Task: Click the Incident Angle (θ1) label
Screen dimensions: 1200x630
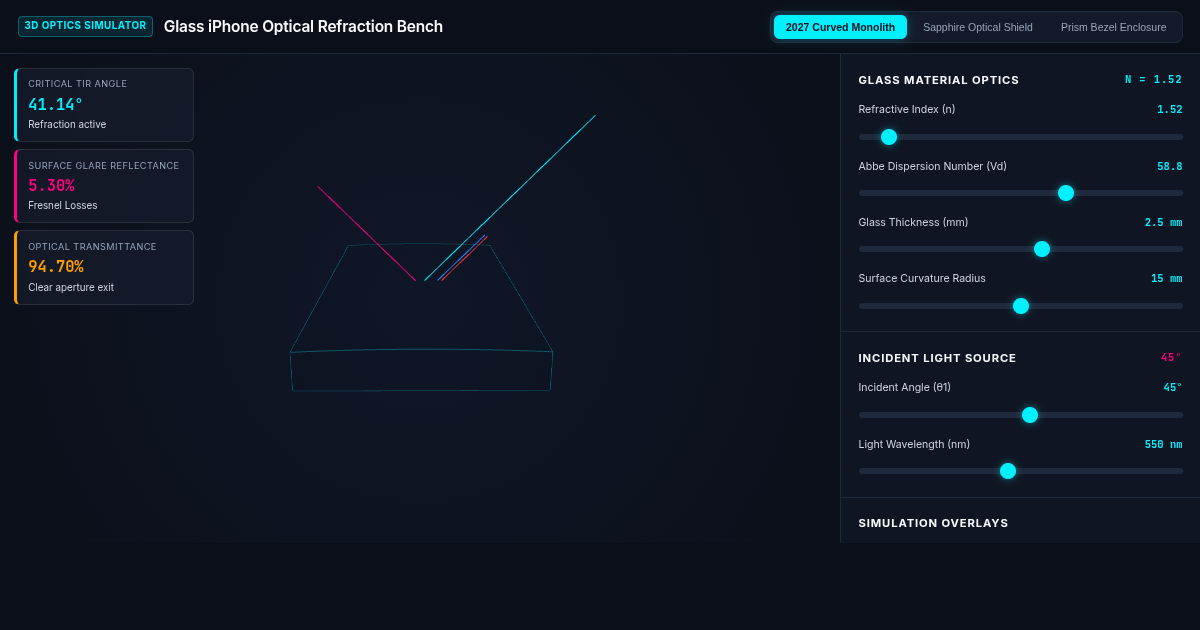Action: point(904,388)
